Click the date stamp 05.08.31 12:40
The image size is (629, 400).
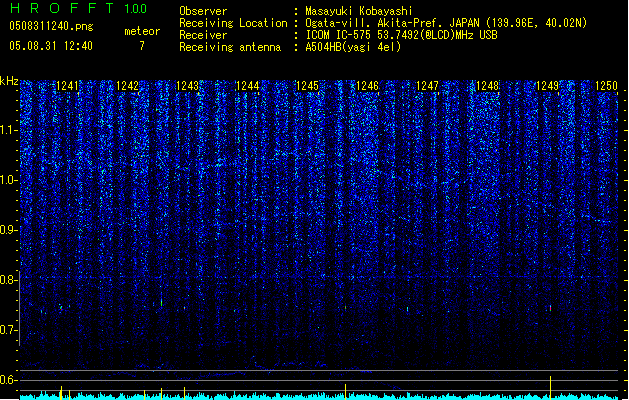51,46
